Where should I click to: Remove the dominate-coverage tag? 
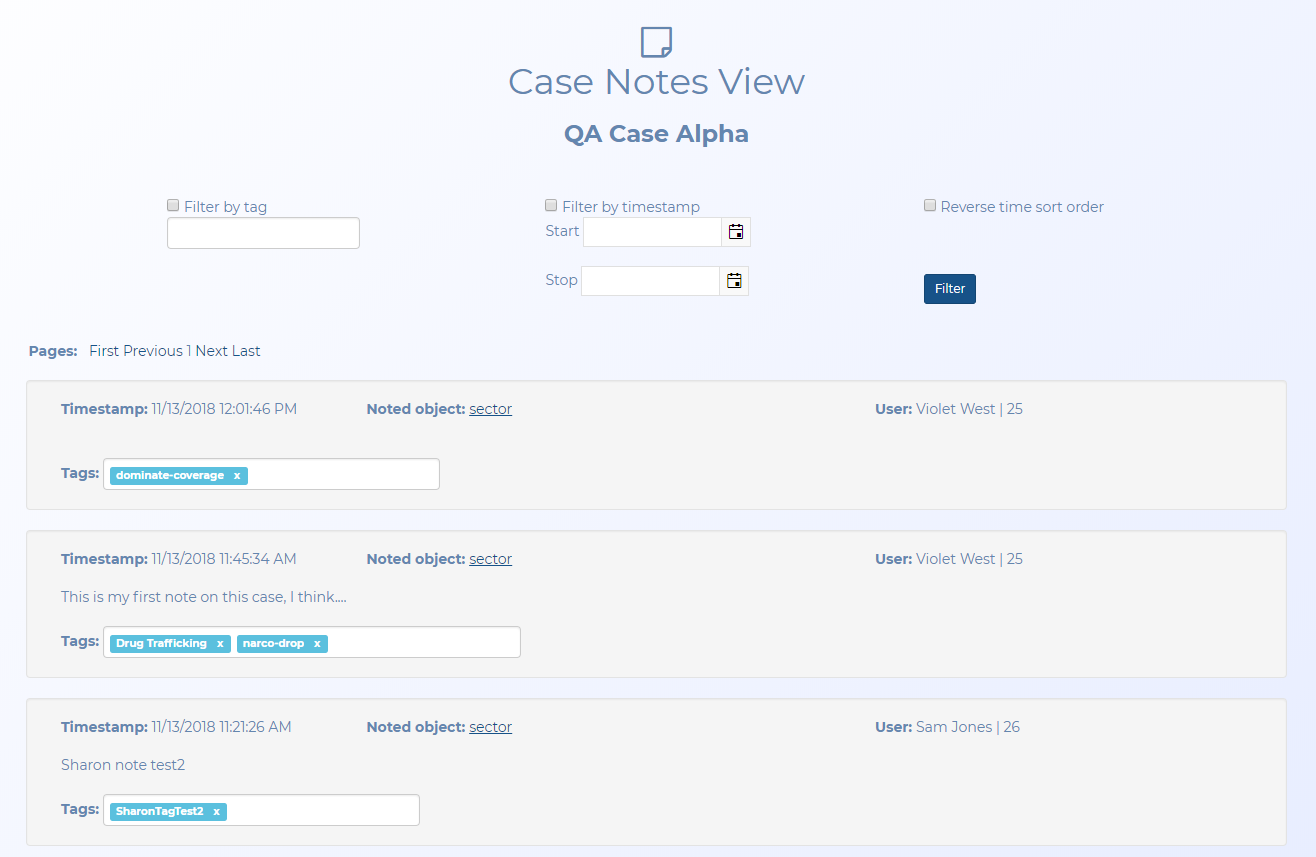tap(237, 476)
